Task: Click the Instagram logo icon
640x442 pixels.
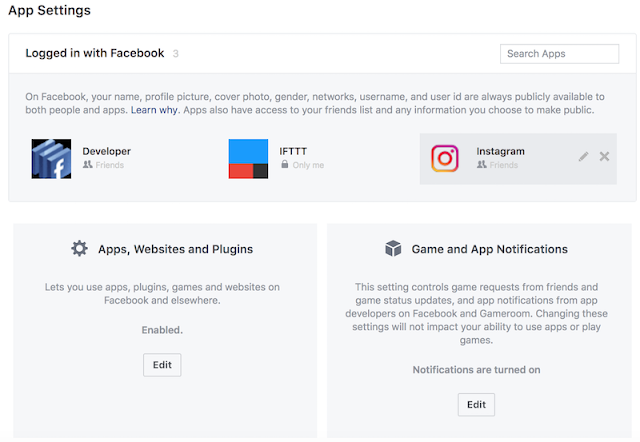Action: tap(445, 158)
